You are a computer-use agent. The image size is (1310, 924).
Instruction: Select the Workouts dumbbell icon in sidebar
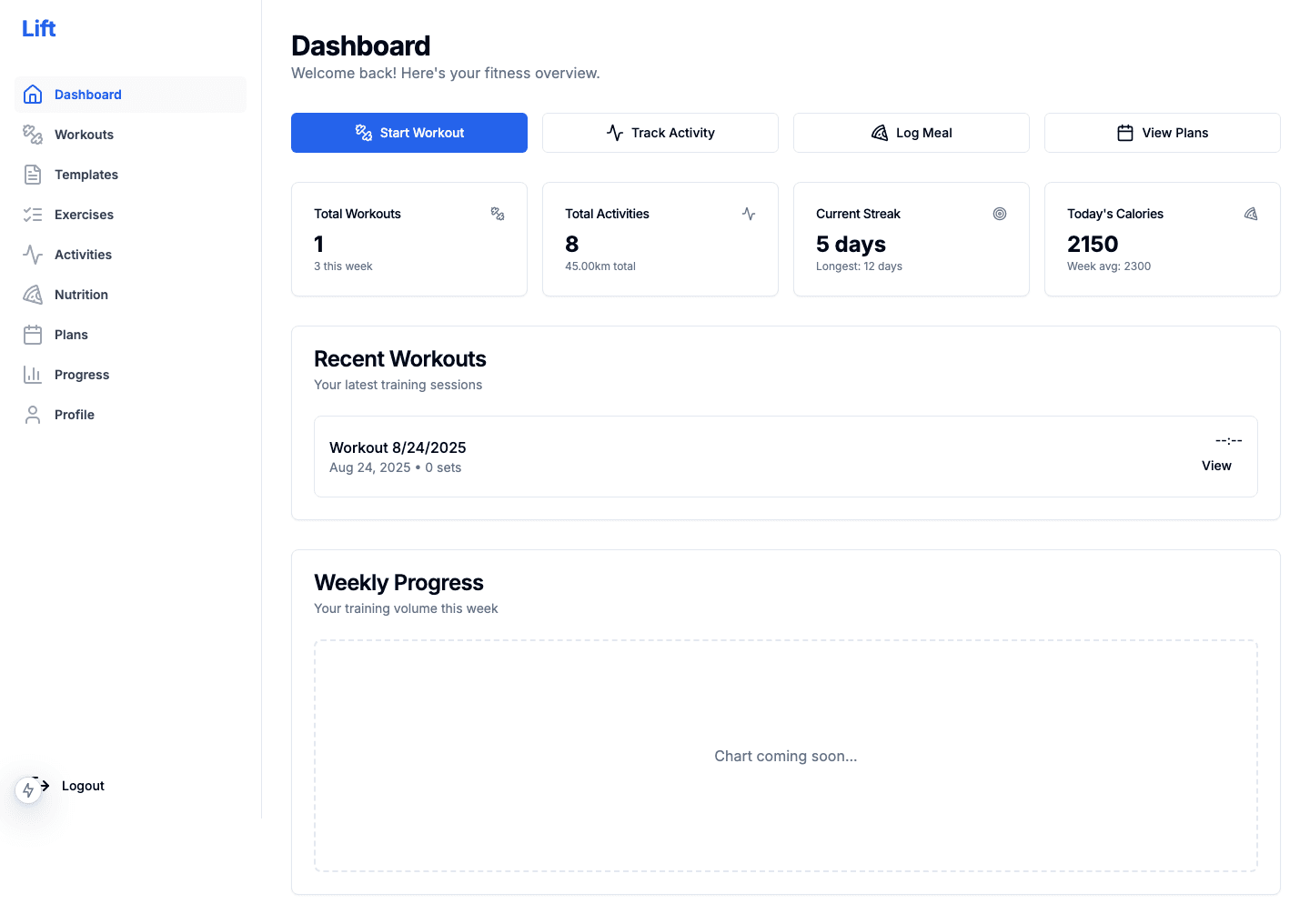[x=33, y=134]
